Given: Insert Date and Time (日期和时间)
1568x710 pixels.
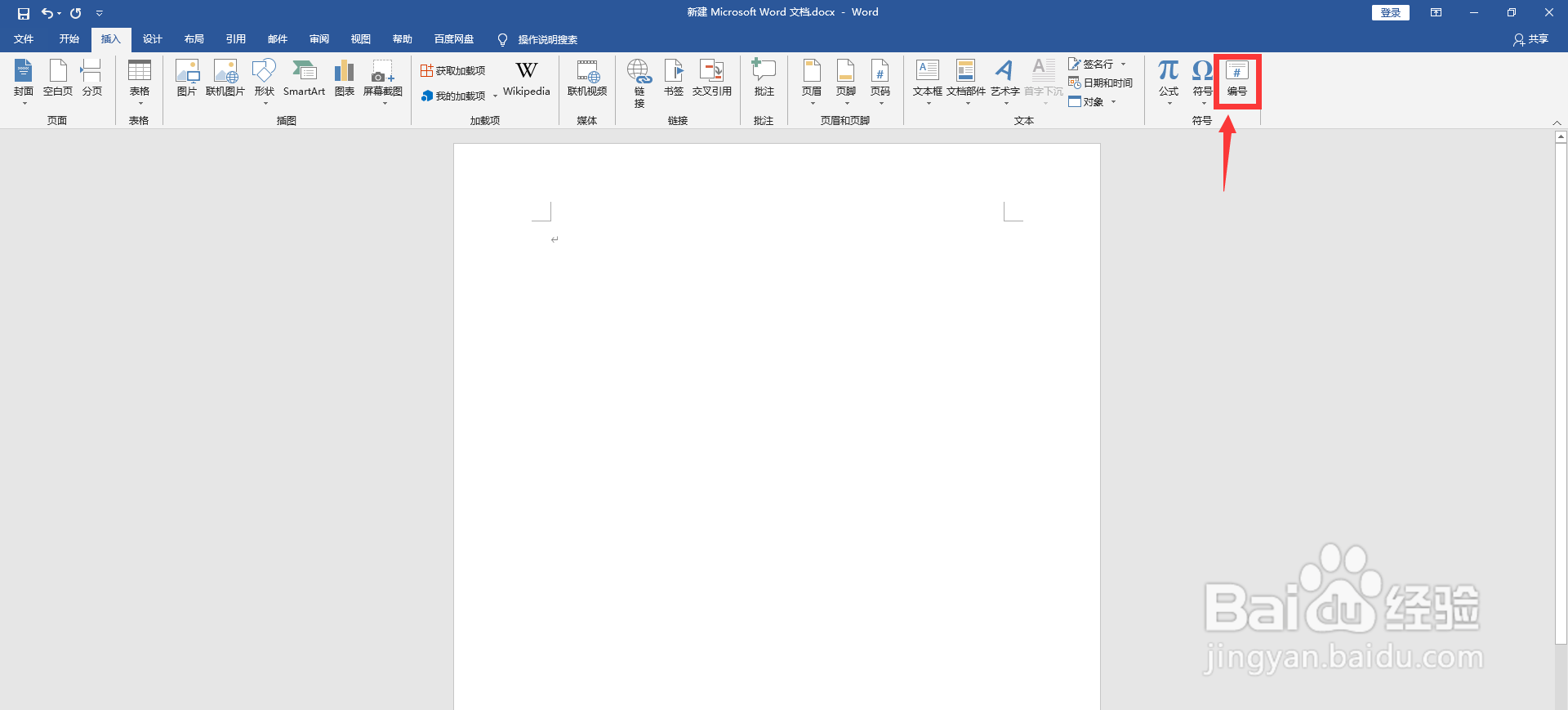Looking at the screenshot, I should pyautogui.click(x=1100, y=83).
